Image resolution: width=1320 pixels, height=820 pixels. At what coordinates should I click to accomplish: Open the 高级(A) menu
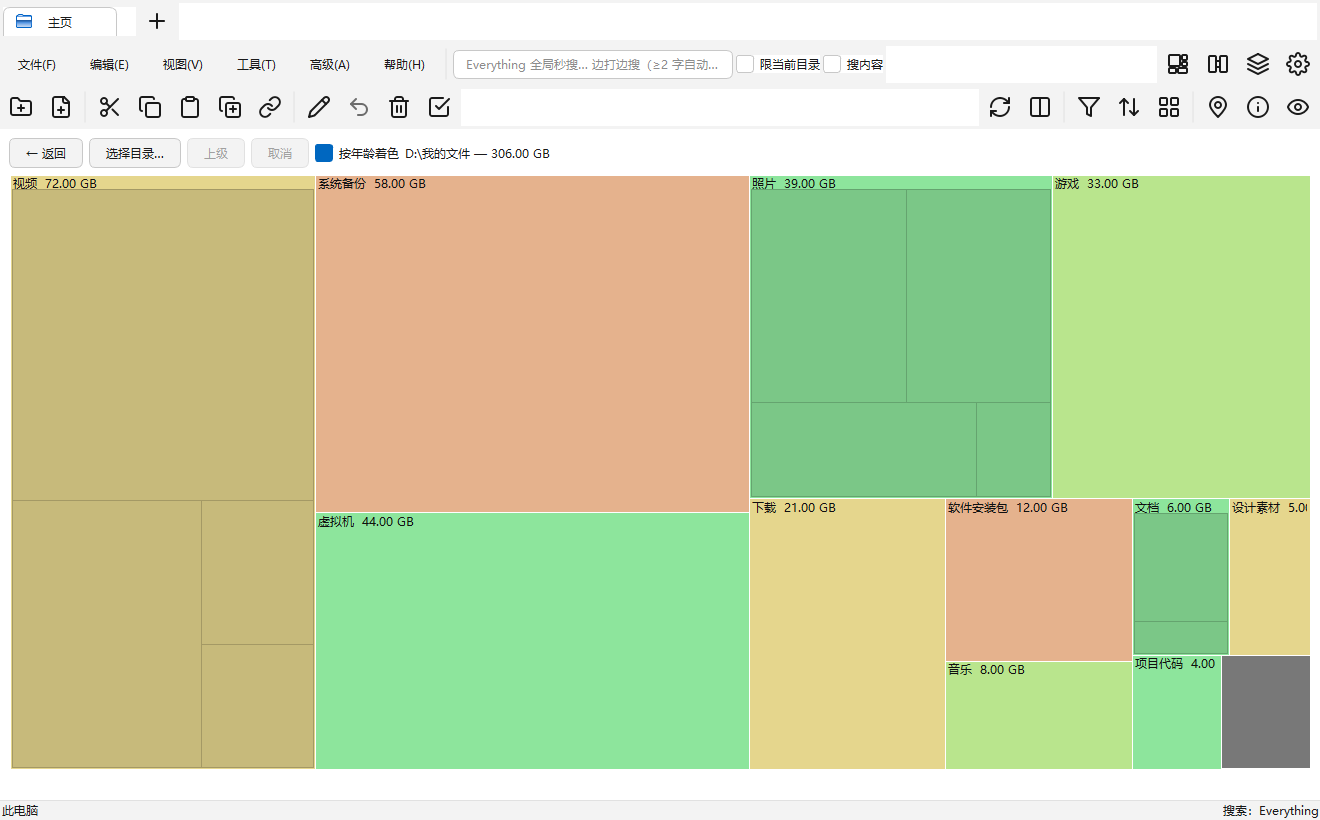coord(330,65)
